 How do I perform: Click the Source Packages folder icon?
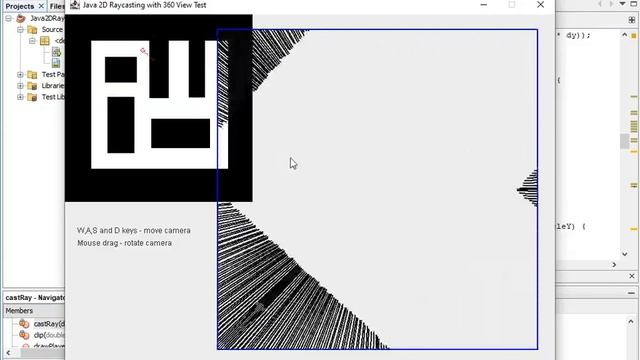click(x=32, y=29)
